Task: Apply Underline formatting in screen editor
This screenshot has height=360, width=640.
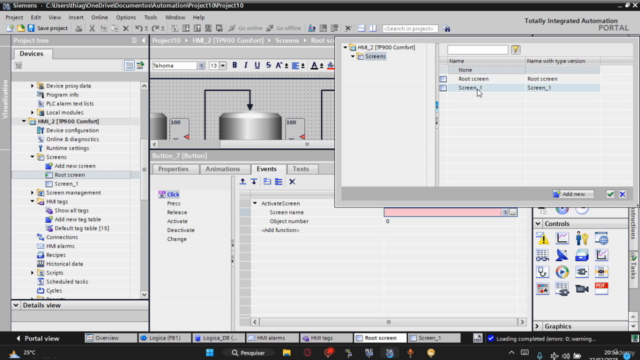Action: click(x=257, y=65)
